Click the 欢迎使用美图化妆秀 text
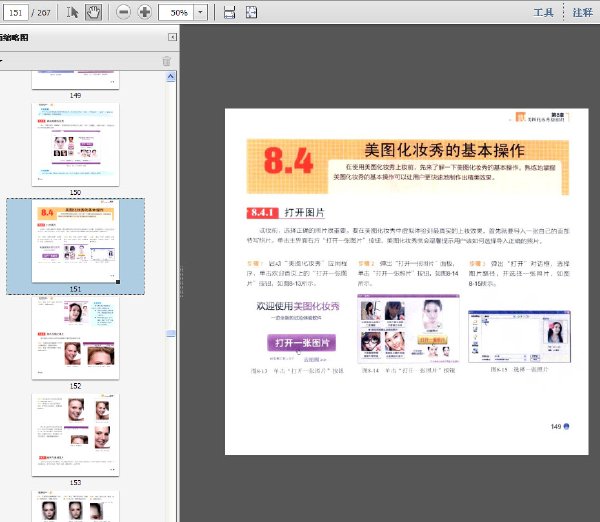 coord(298,306)
